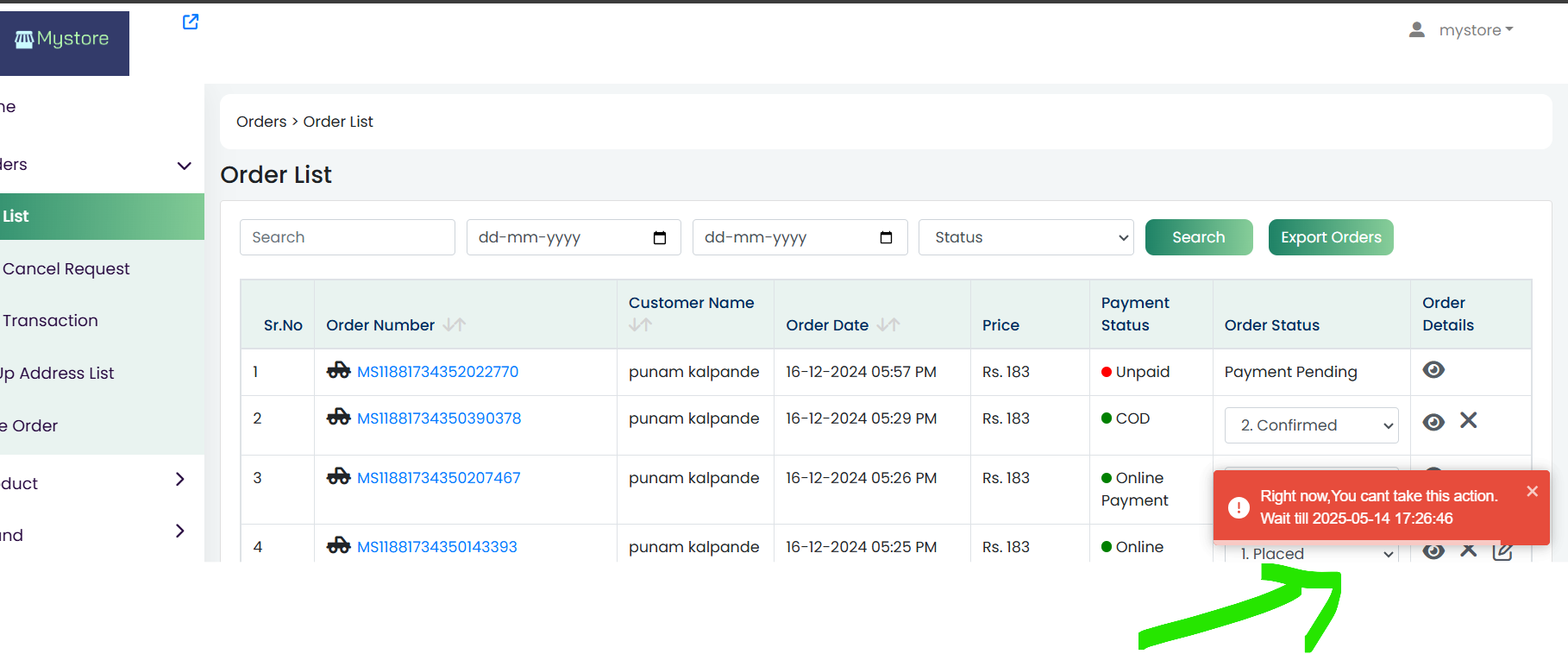Open order link MS11881734350143393
The width and height of the screenshot is (1568, 654).
(437, 547)
